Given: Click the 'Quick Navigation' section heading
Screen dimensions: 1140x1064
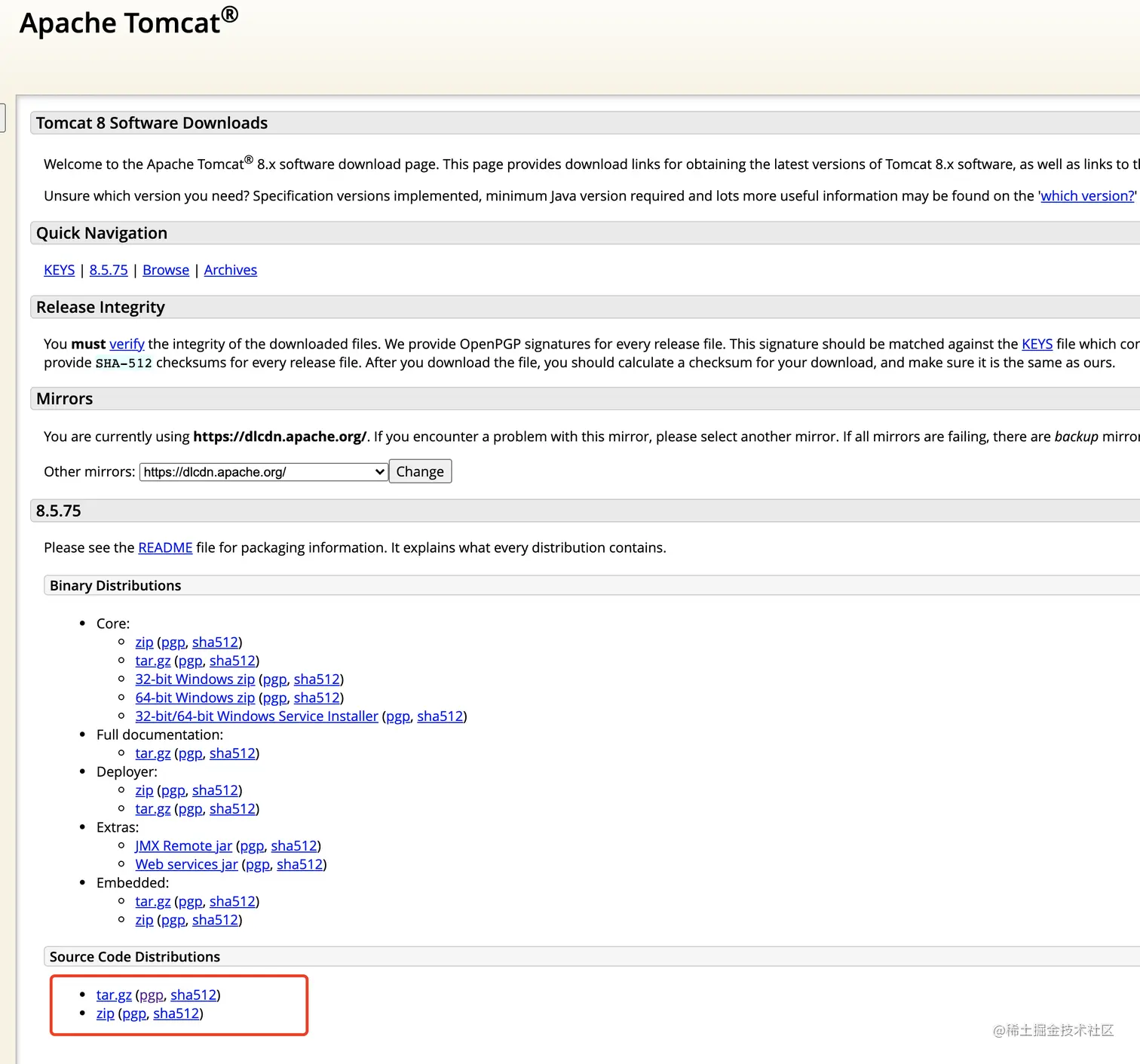Looking at the screenshot, I should click(x=102, y=233).
